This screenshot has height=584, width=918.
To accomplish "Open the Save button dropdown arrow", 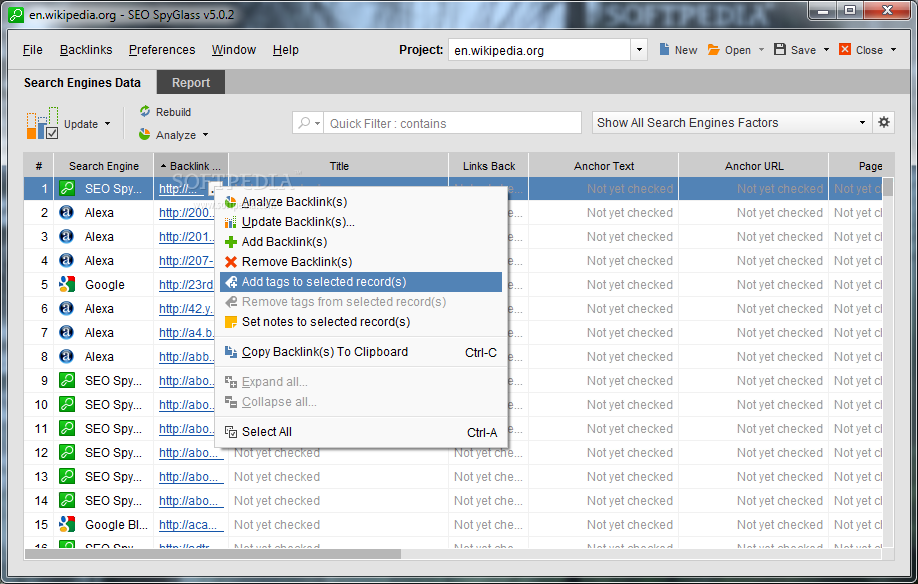I will click(826, 50).
